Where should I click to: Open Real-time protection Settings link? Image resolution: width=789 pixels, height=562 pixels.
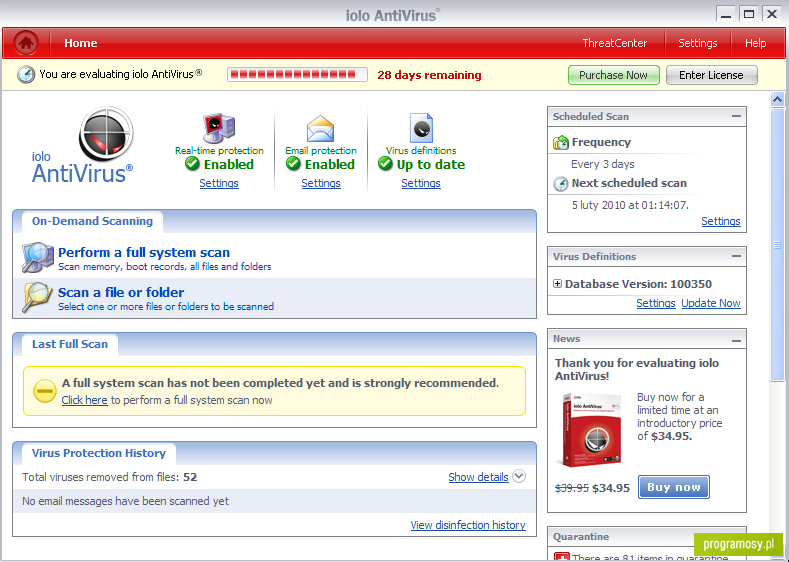[x=219, y=183]
